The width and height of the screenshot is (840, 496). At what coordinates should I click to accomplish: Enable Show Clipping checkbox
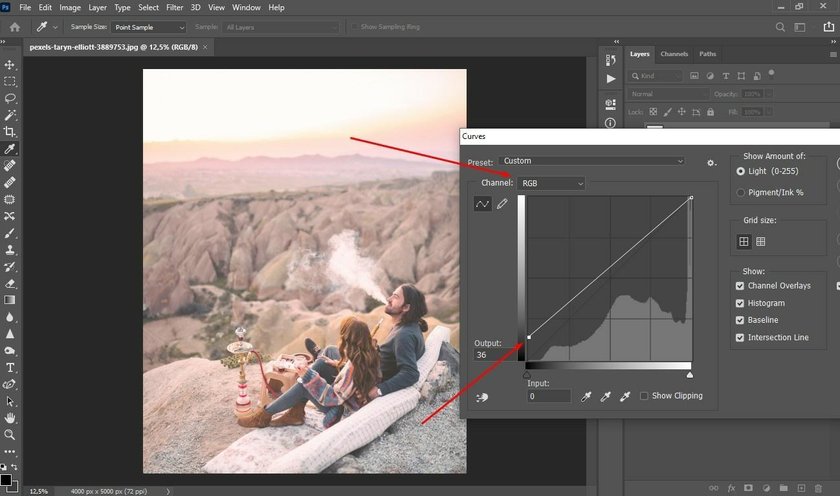pos(644,396)
